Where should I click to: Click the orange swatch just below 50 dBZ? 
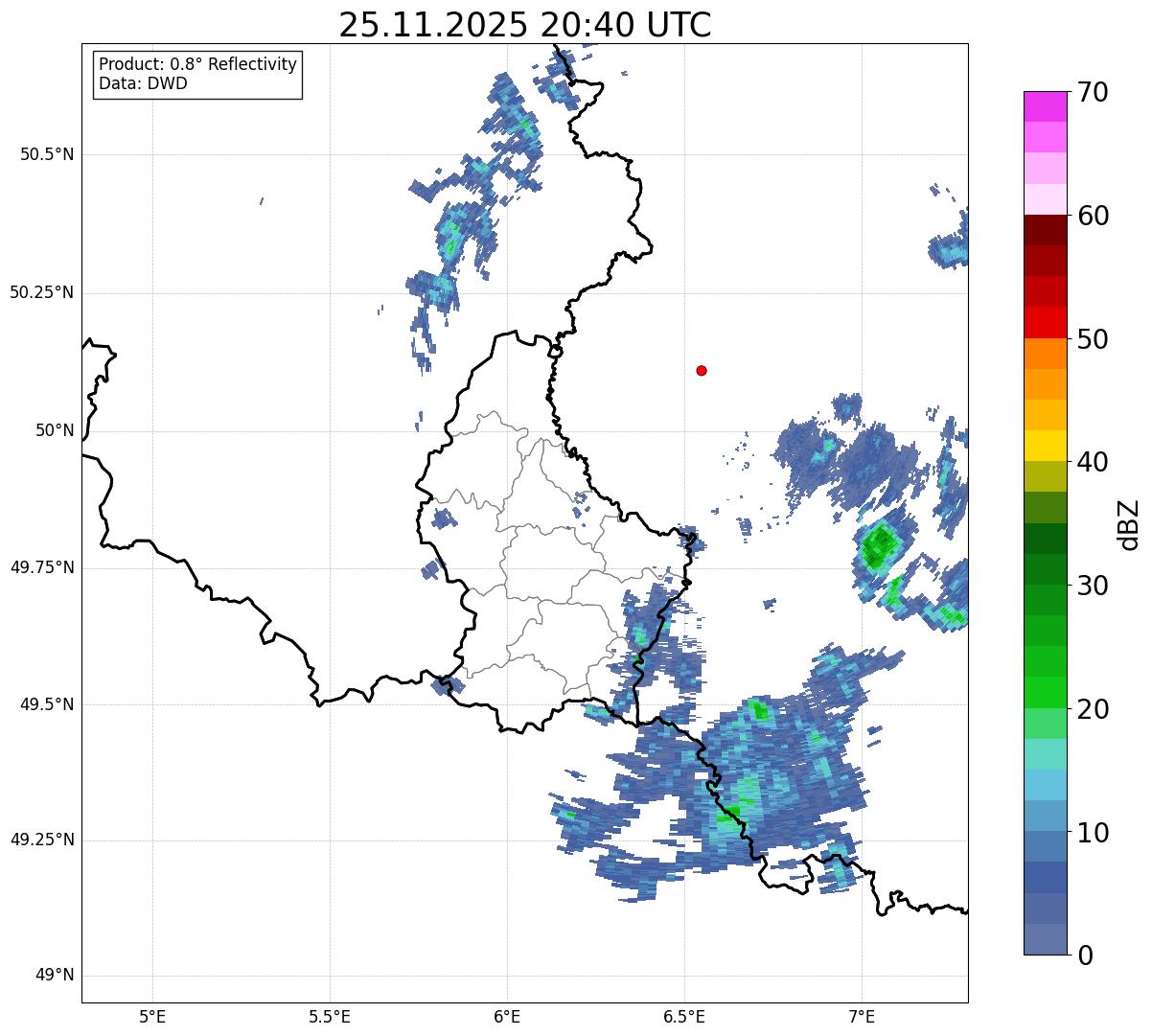tap(1046, 353)
